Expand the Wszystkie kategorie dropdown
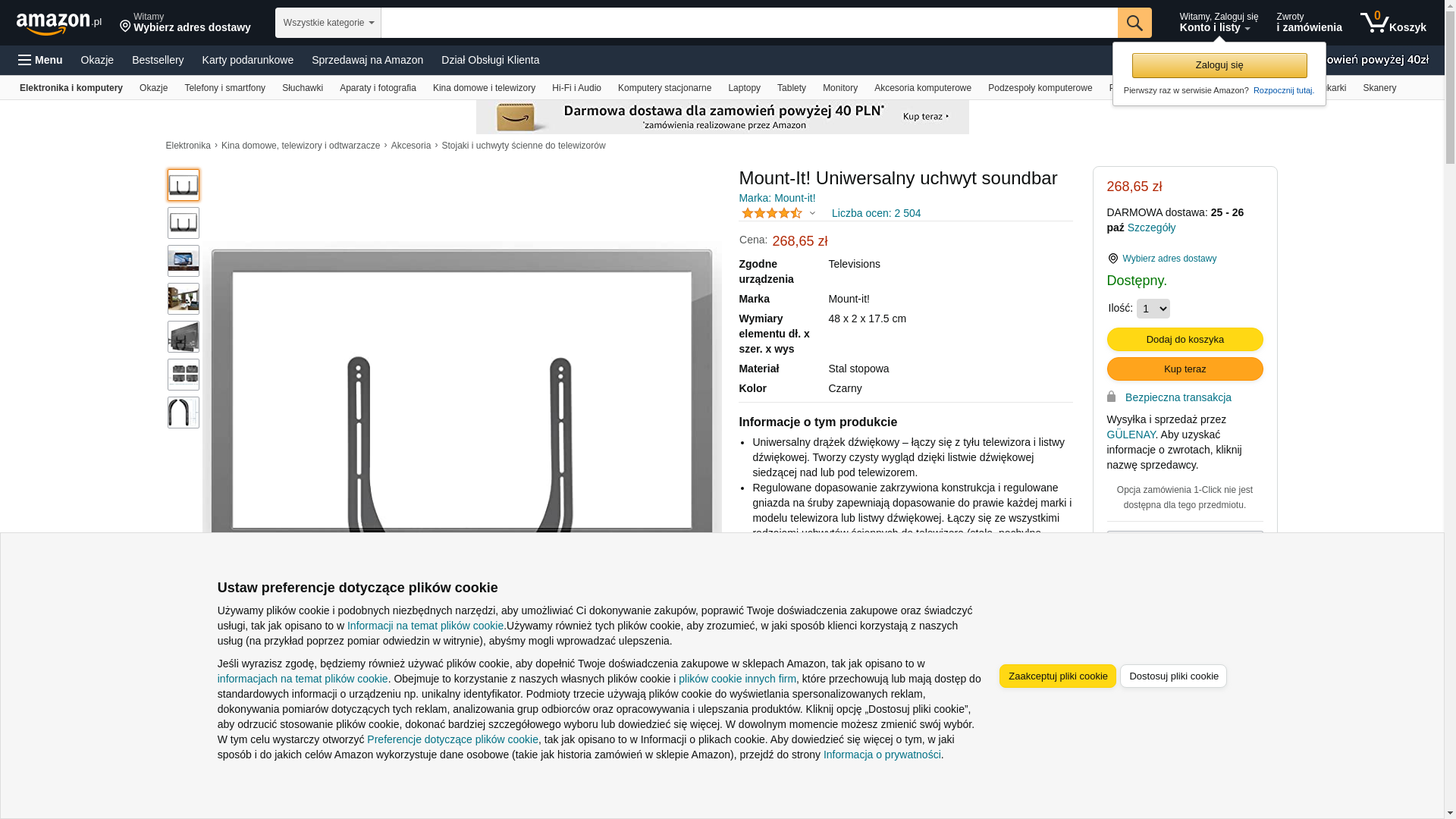 (x=328, y=23)
